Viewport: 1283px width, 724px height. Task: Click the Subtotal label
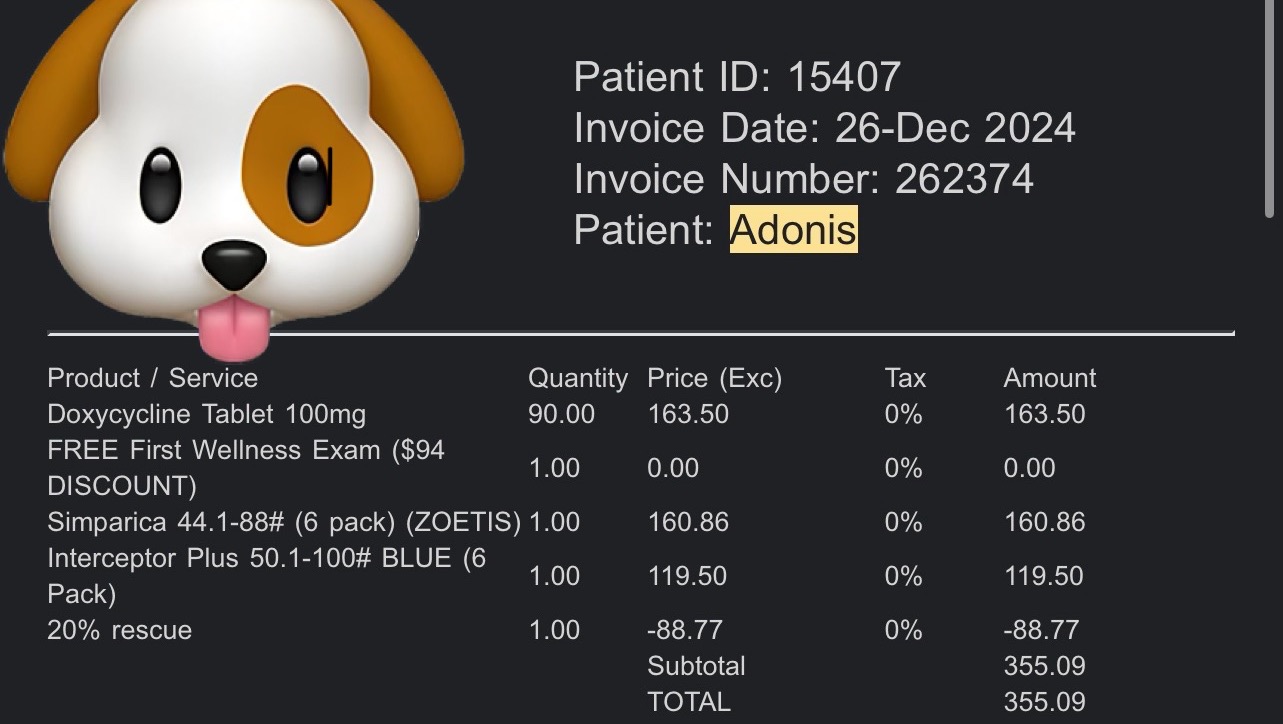coord(696,666)
